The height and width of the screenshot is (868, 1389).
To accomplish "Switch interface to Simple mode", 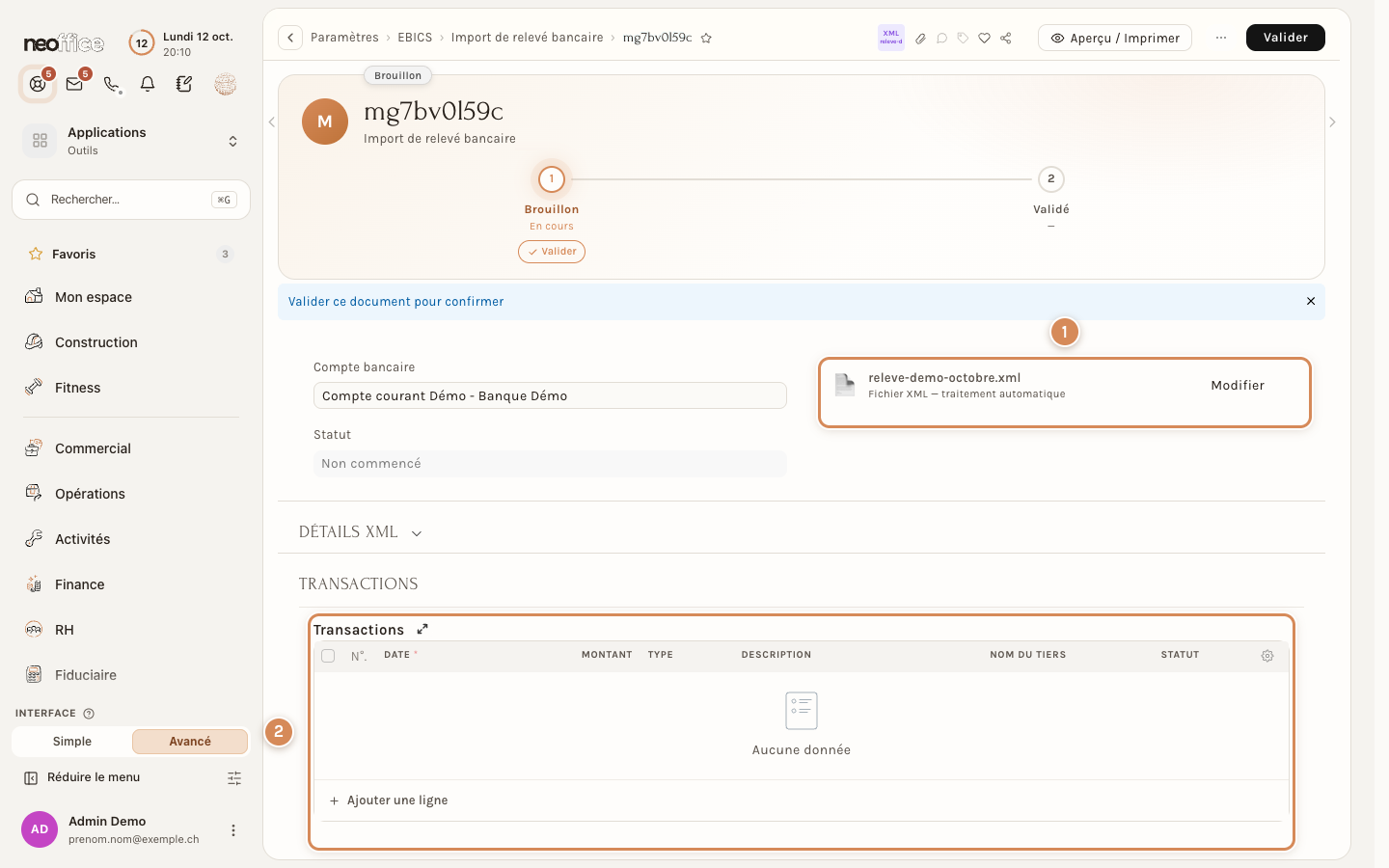I will coord(72,742).
